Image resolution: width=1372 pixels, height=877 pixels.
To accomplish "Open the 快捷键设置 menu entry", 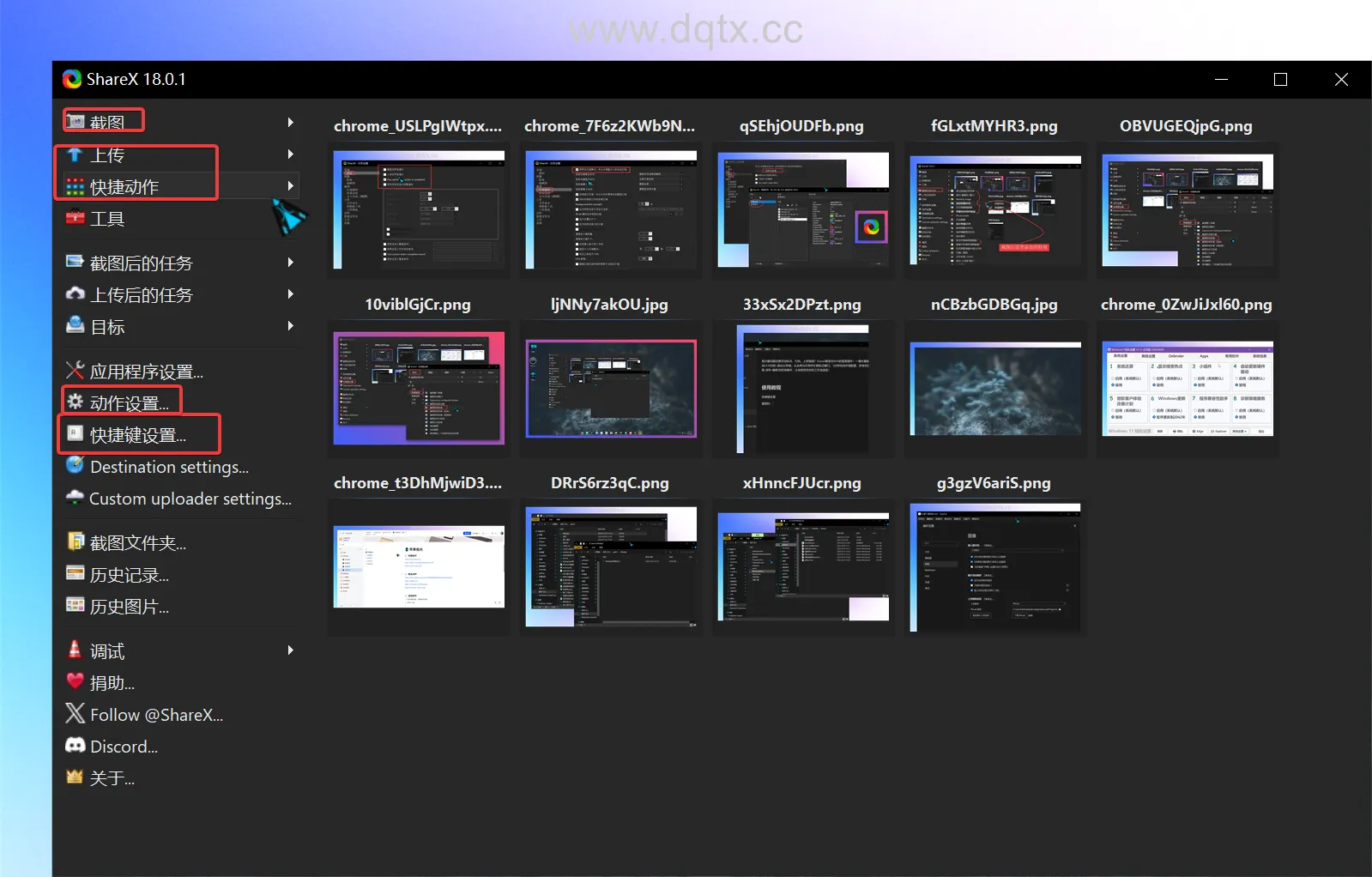I will [x=138, y=435].
